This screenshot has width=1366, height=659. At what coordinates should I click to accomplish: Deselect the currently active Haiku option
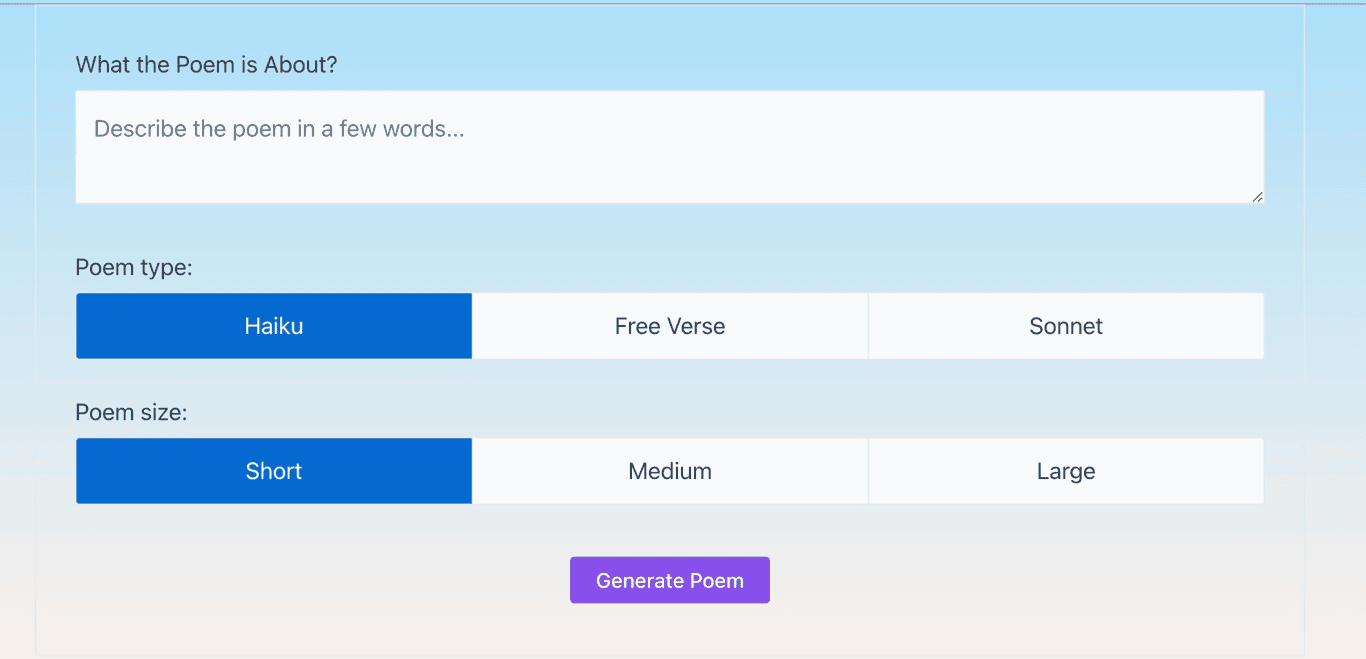tap(273, 325)
